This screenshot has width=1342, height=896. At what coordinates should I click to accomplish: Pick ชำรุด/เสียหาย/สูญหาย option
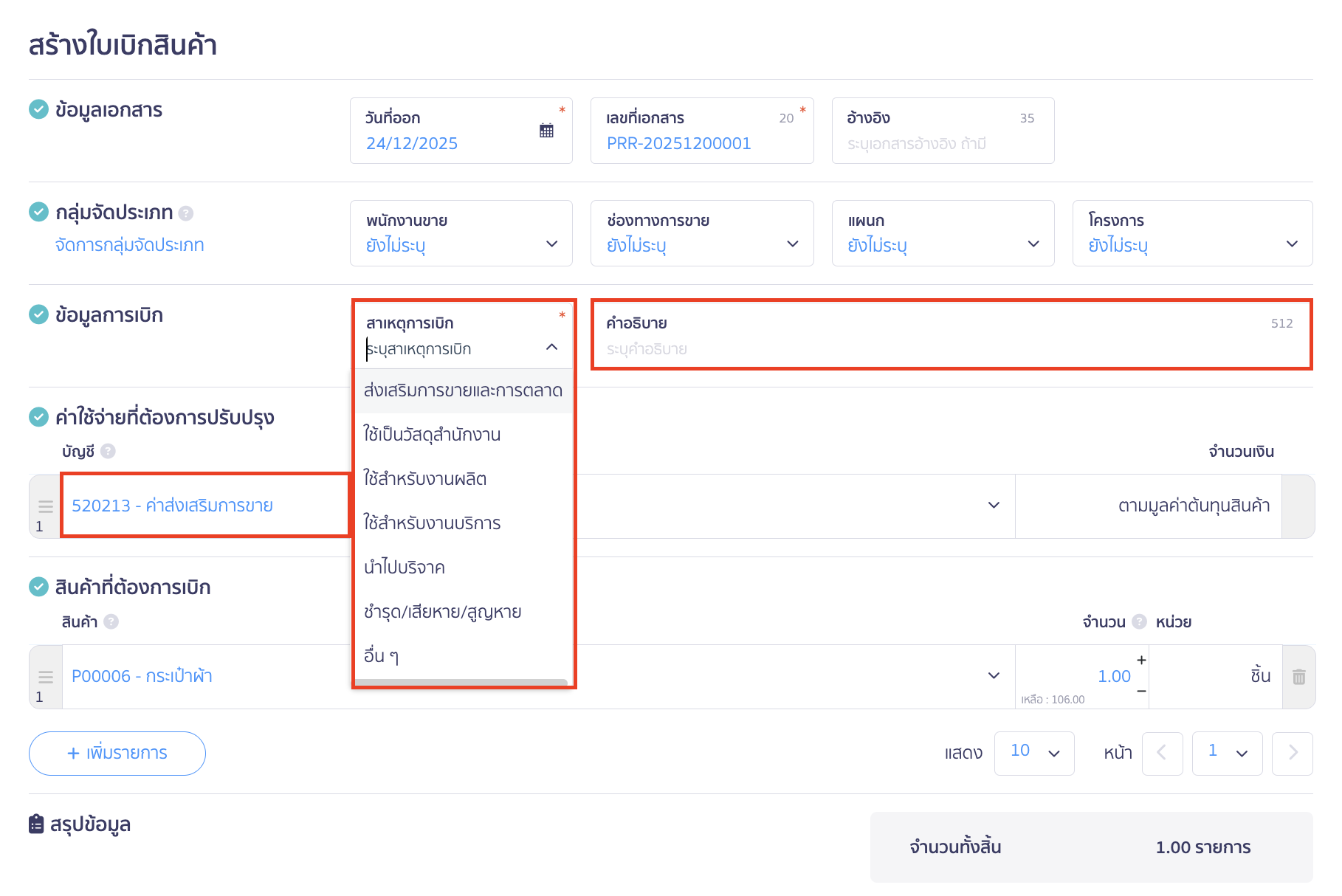click(442, 612)
